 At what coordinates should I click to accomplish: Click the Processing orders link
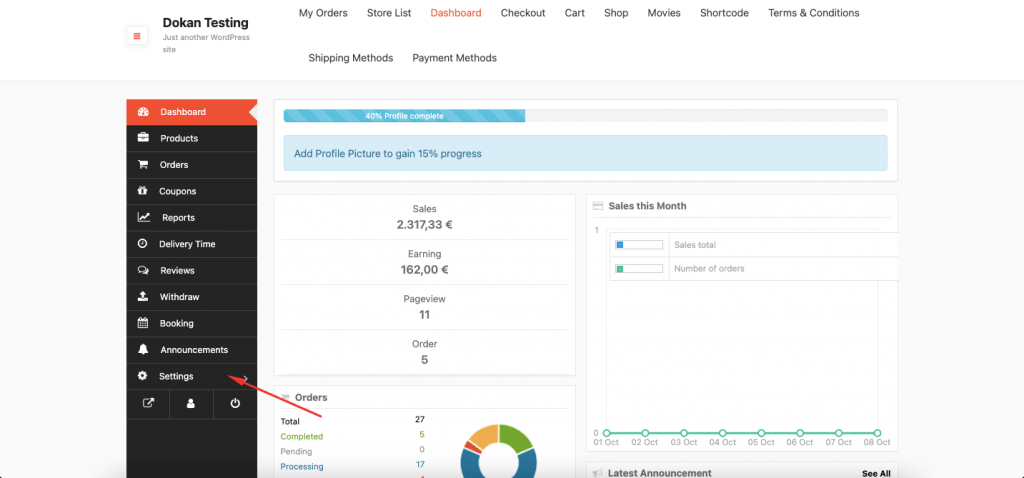301,466
